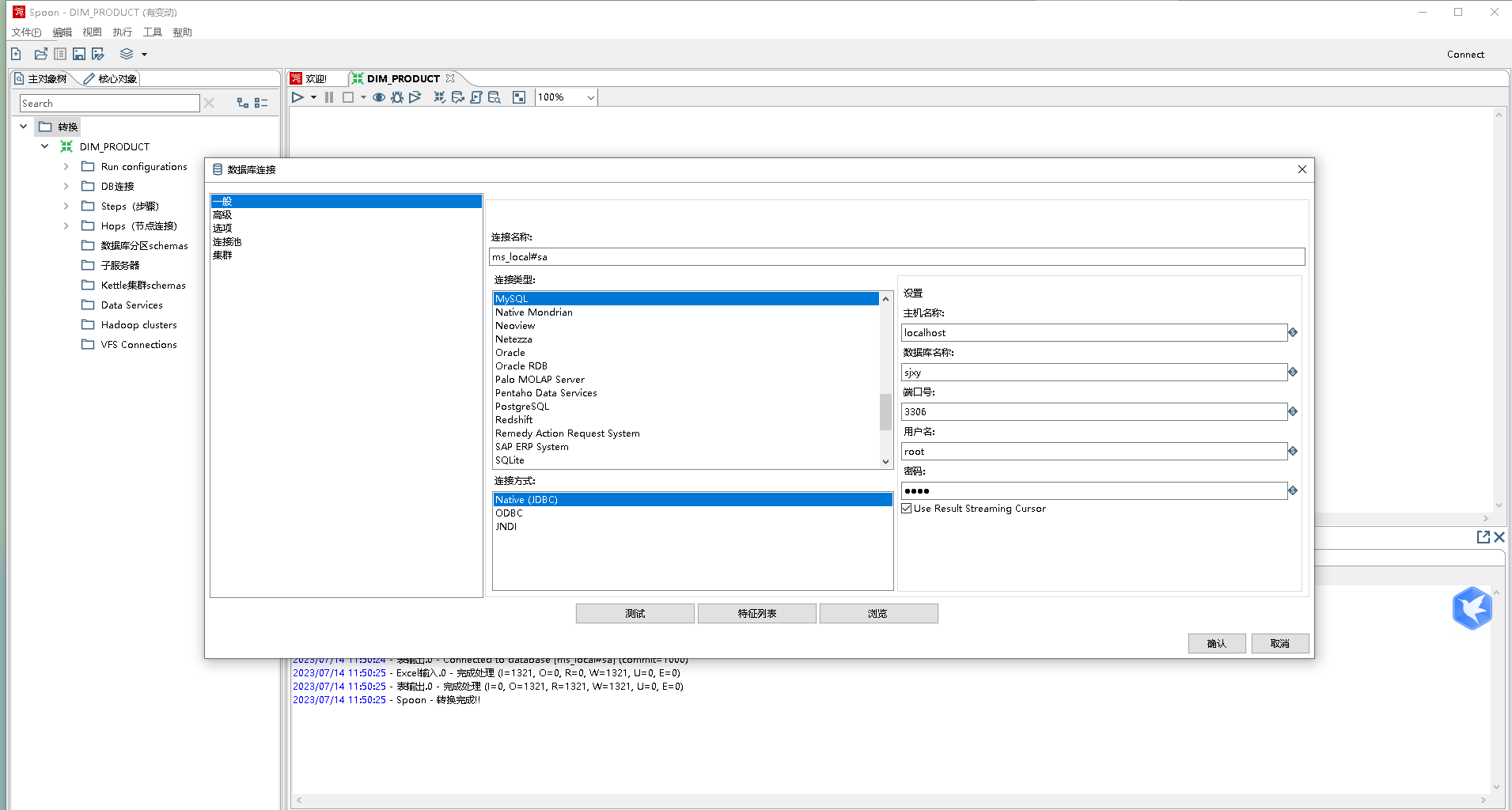Click the New file toolbar icon
Image resolution: width=1512 pixels, height=810 pixels.
(x=16, y=54)
